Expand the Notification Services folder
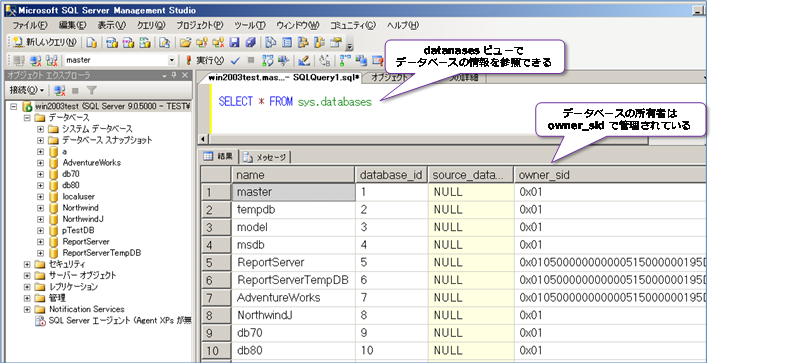800x364 pixels. [27, 309]
